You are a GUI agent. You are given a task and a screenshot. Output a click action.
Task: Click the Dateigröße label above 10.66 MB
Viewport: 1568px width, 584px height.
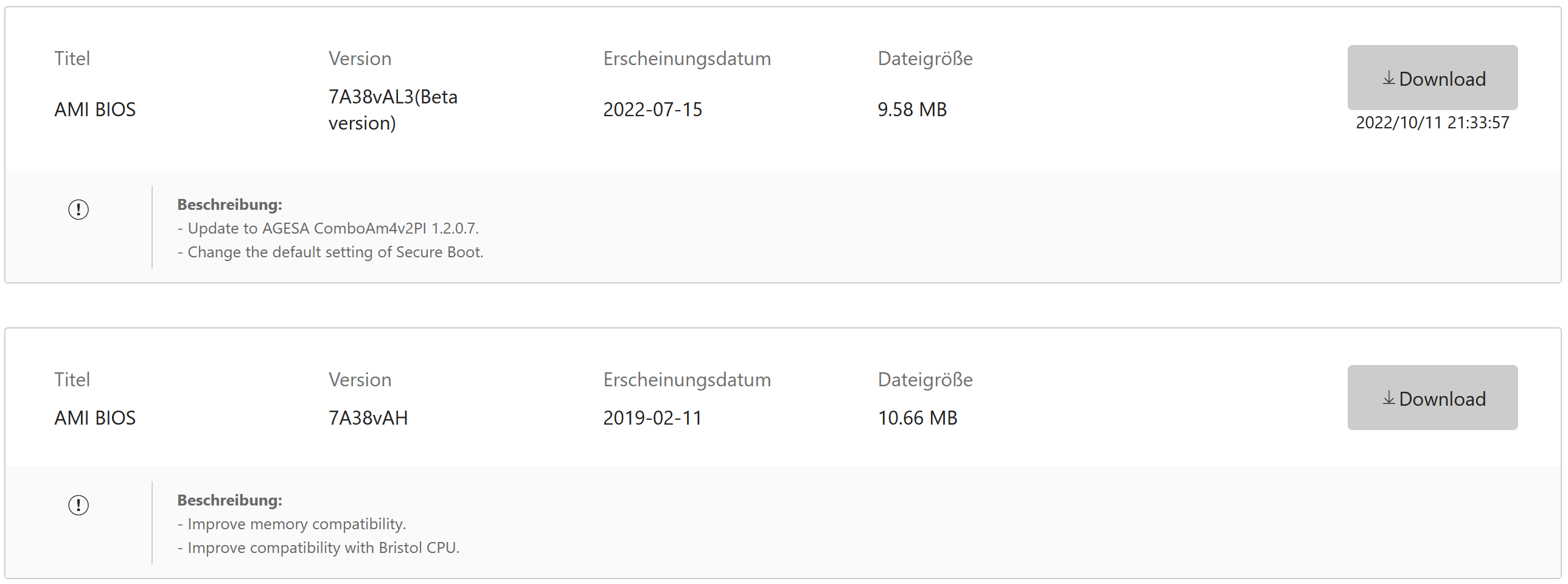tap(925, 380)
